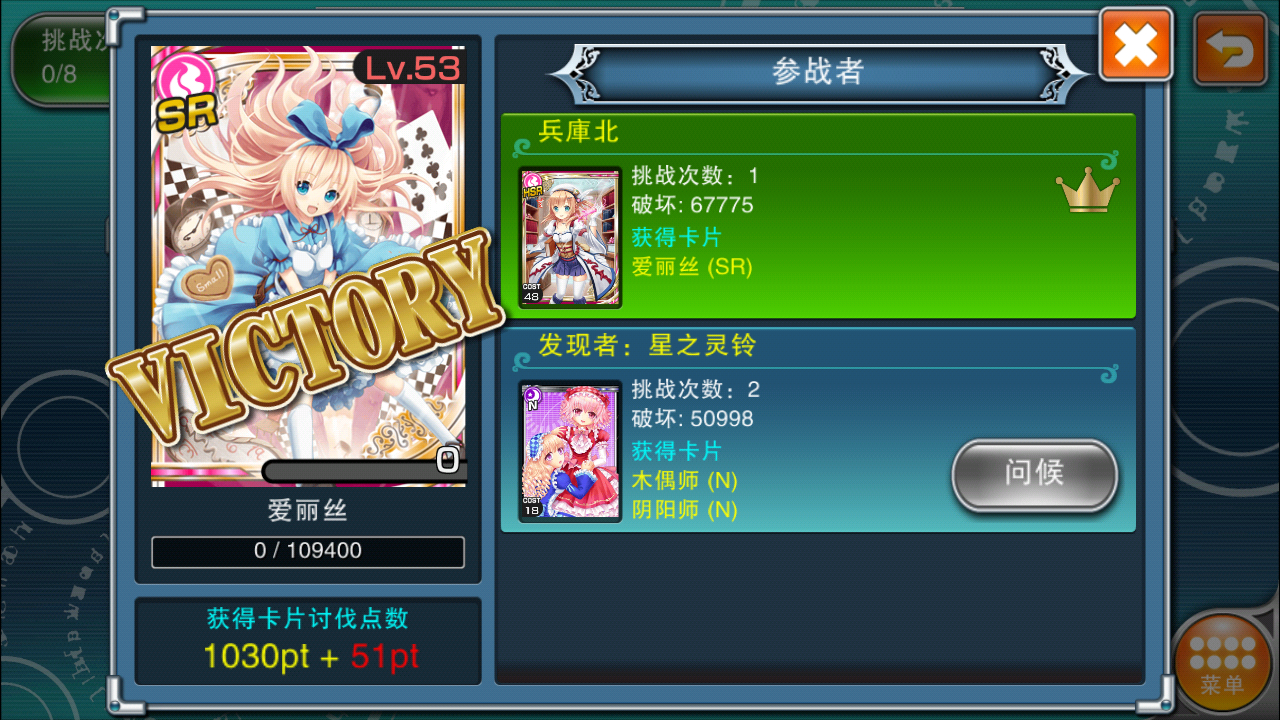Viewport: 1280px width, 720px height.
Task: Open 星之灵铃's N card thumbnail
Action: coord(570,451)
